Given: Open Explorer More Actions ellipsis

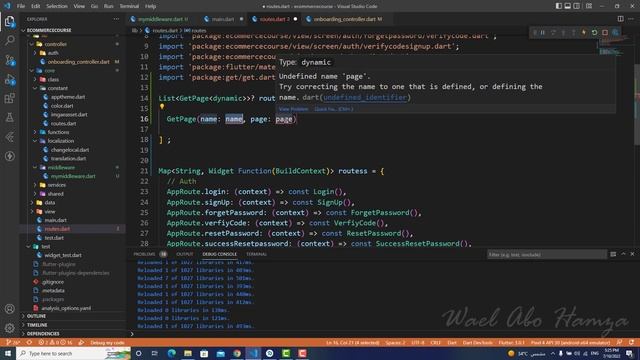Looking at the screenshot, I should point(116,19).
